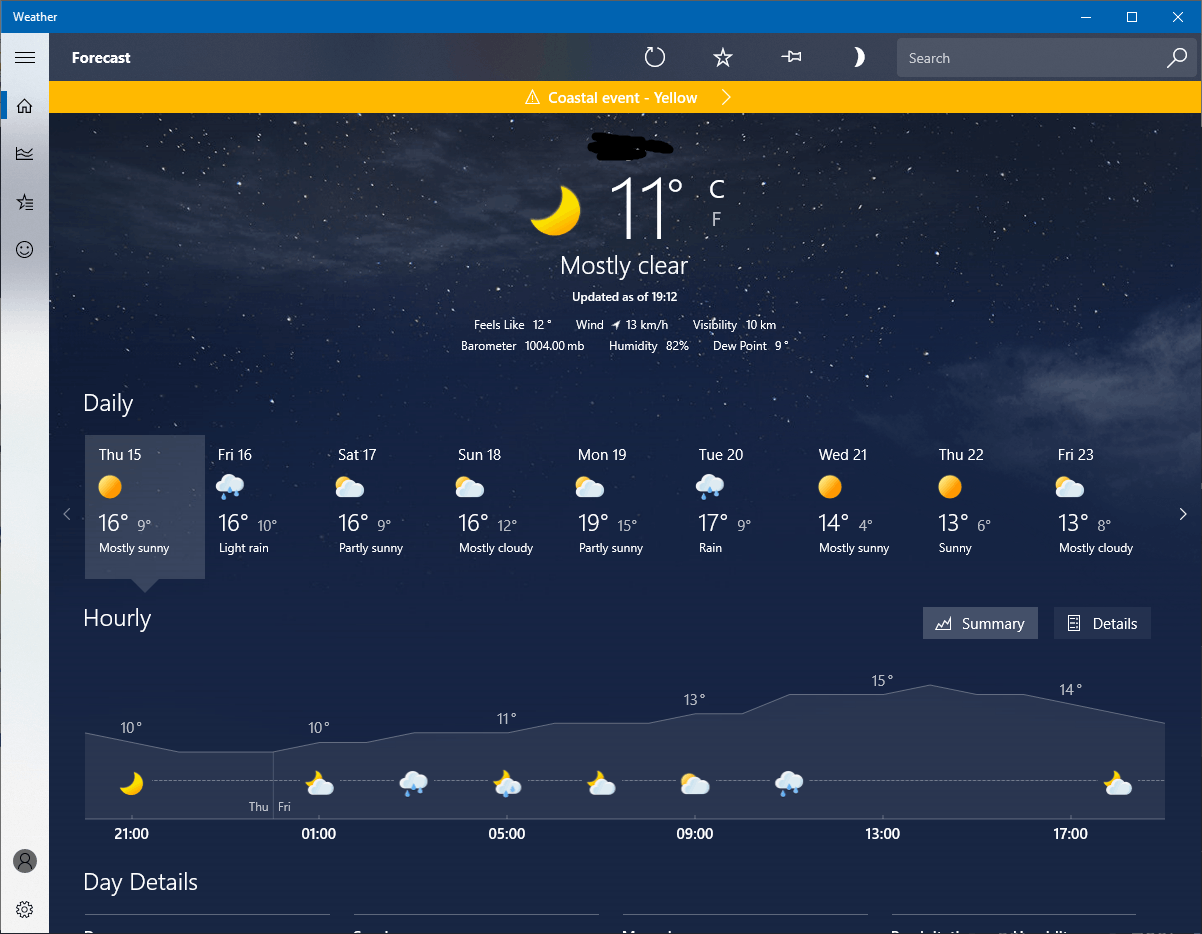Screen dimensions: 1202x934
Task: Expand the hamburger navigation menu
Action: [25, 57]
